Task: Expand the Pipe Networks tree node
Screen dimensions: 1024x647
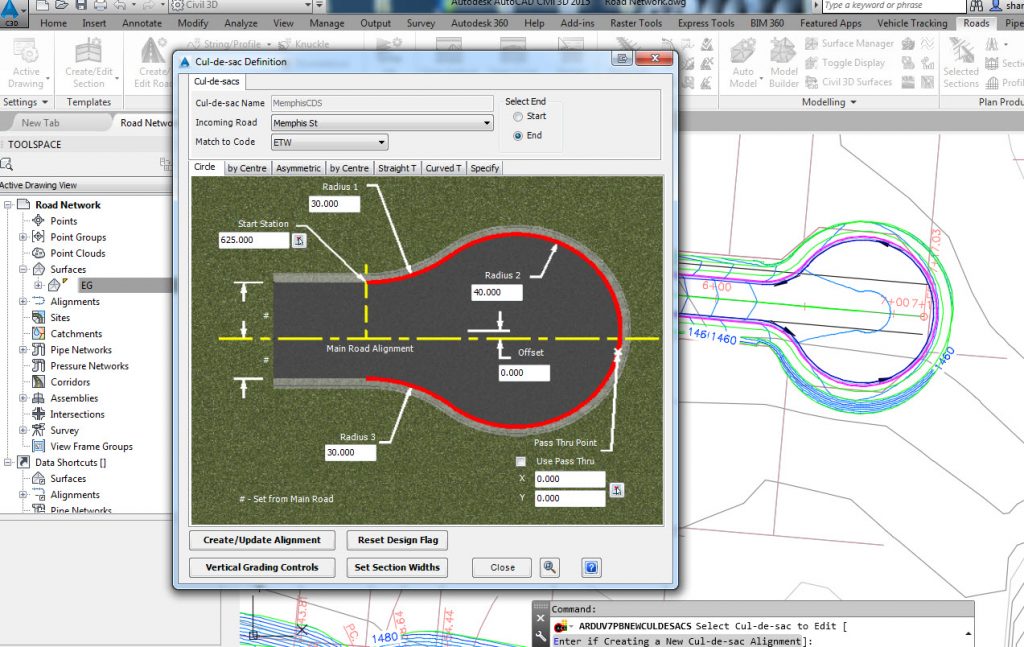Action: tap(23, 350)
